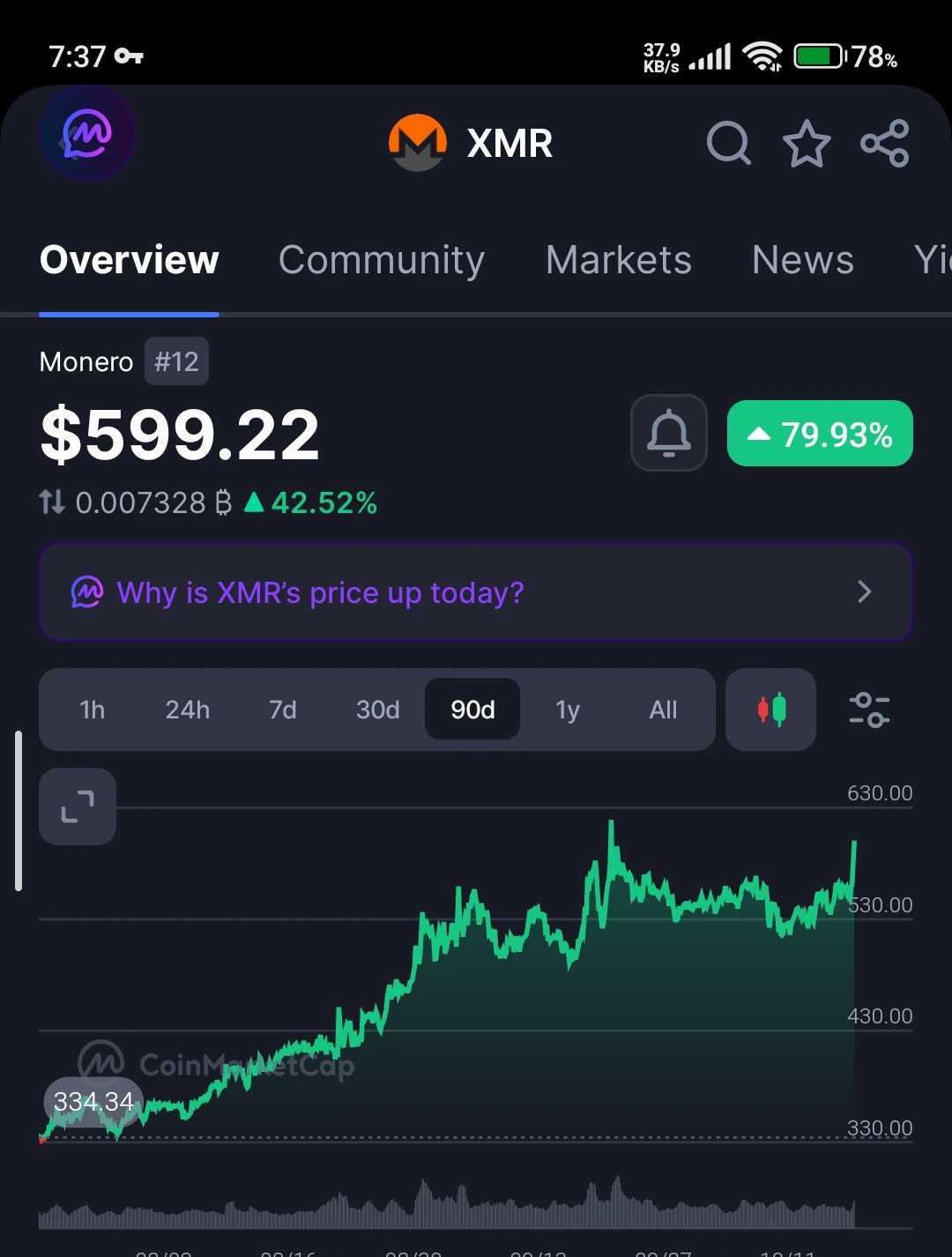The width and height of the screenshot is (952, 1257).
Task: Tap the #12 rank badge
Action: [177, 361]
